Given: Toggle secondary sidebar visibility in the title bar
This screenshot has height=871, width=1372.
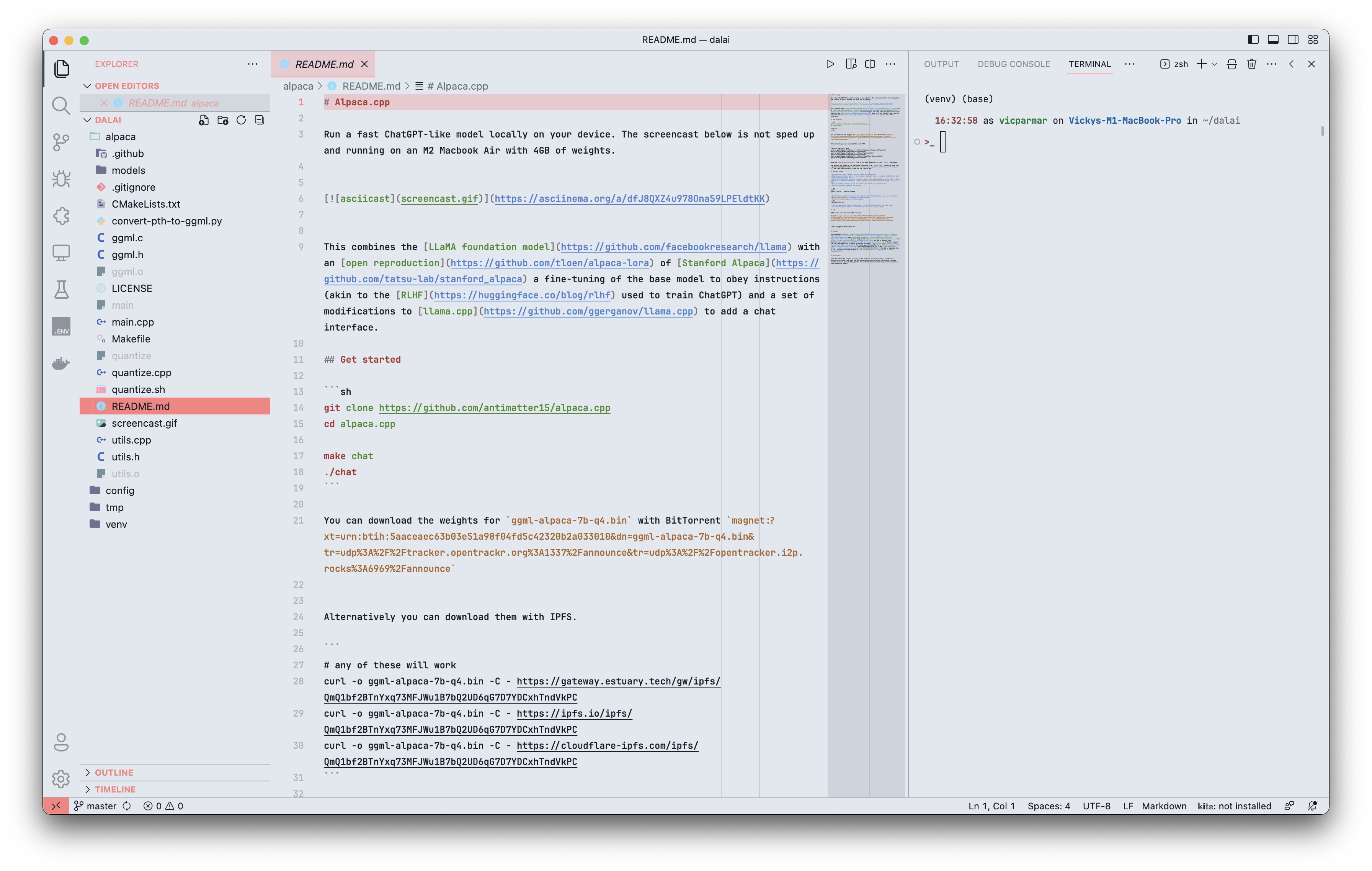Looking at the screenshot, I should [x=1293, y=39].
